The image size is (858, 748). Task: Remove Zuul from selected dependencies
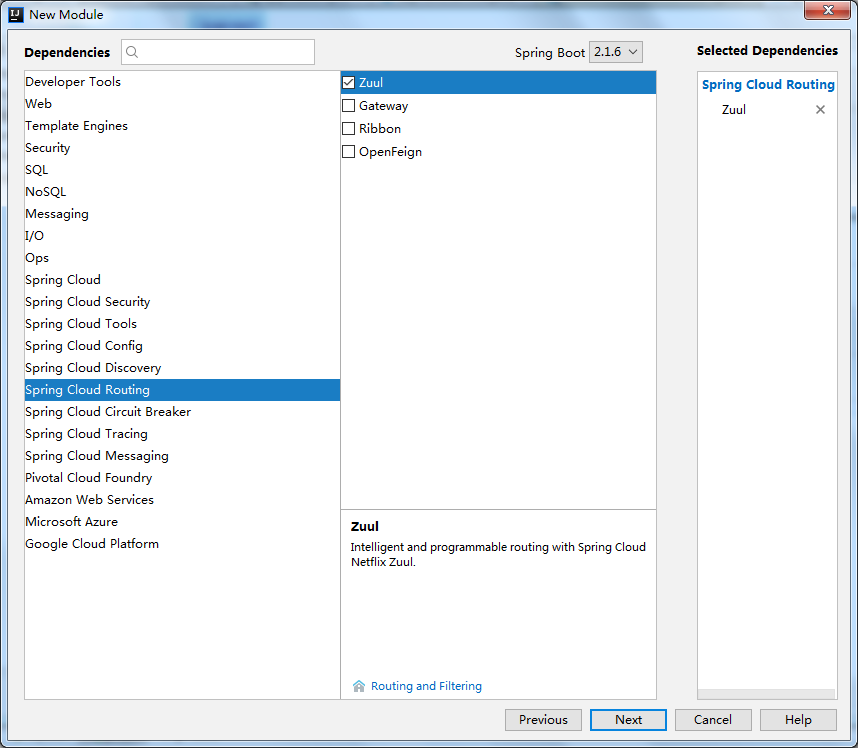pyautogui.click(x=820, y=110)
